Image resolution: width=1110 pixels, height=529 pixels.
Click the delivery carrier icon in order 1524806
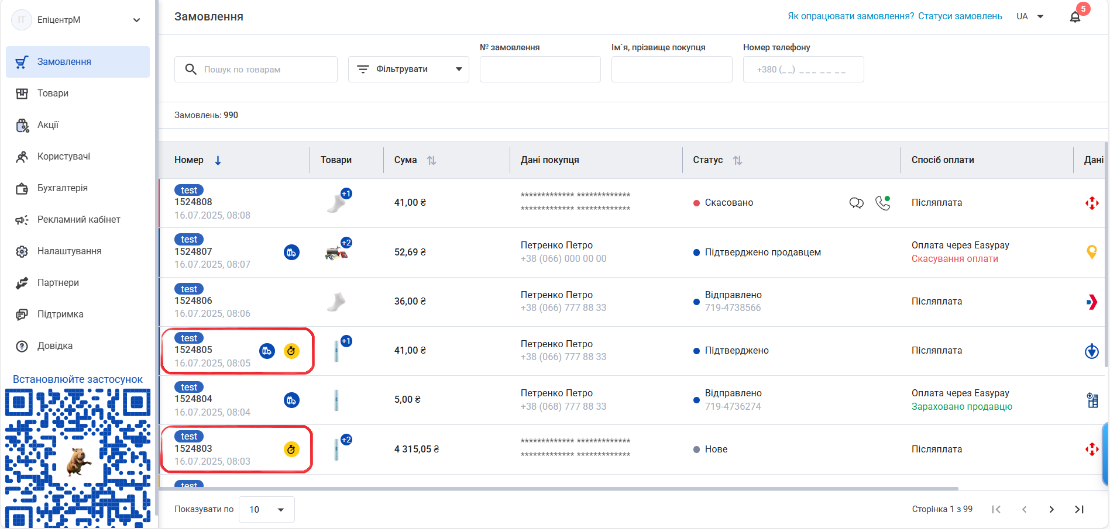[x=1092, y=302]
